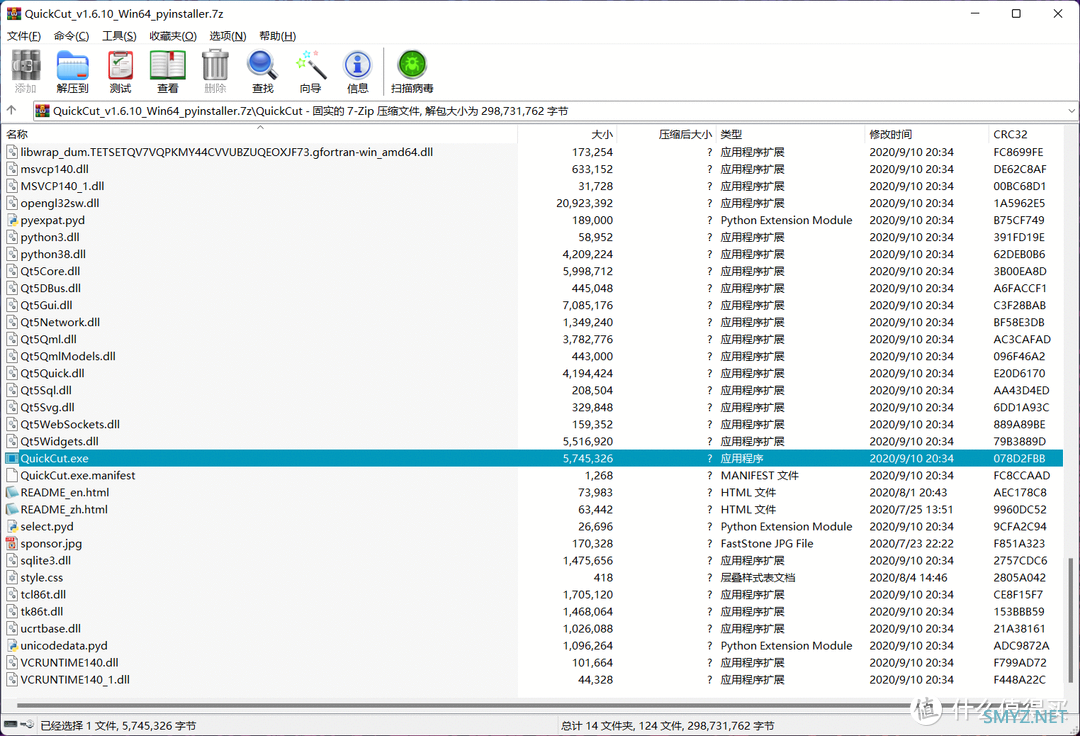This screenshot has height=736, width=1080.
Task: Sort by Packed Size (压缩后大小) header
Action: click(666, 134)
